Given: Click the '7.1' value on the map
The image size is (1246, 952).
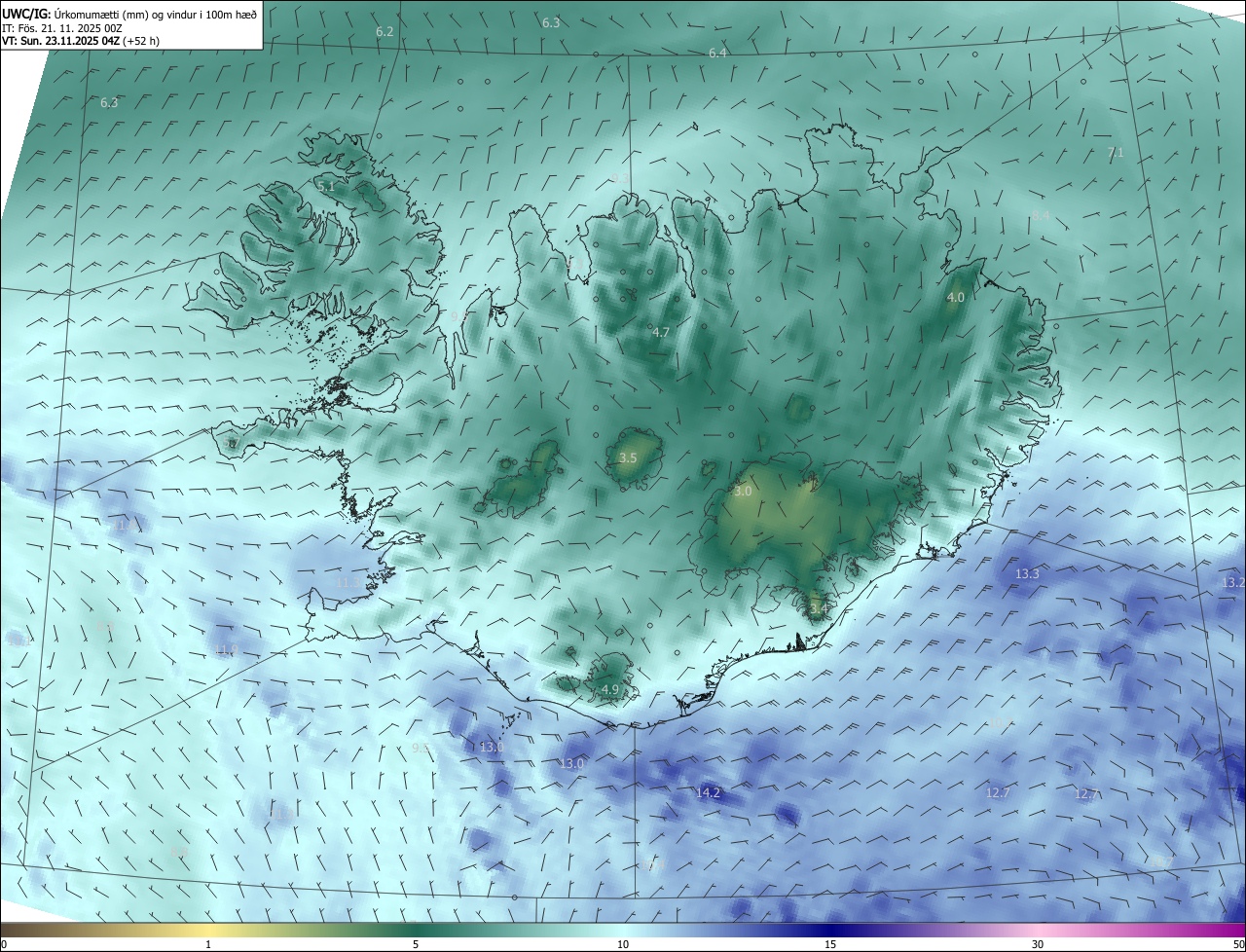Looking at the screenshot, I should click(1116, 153).
